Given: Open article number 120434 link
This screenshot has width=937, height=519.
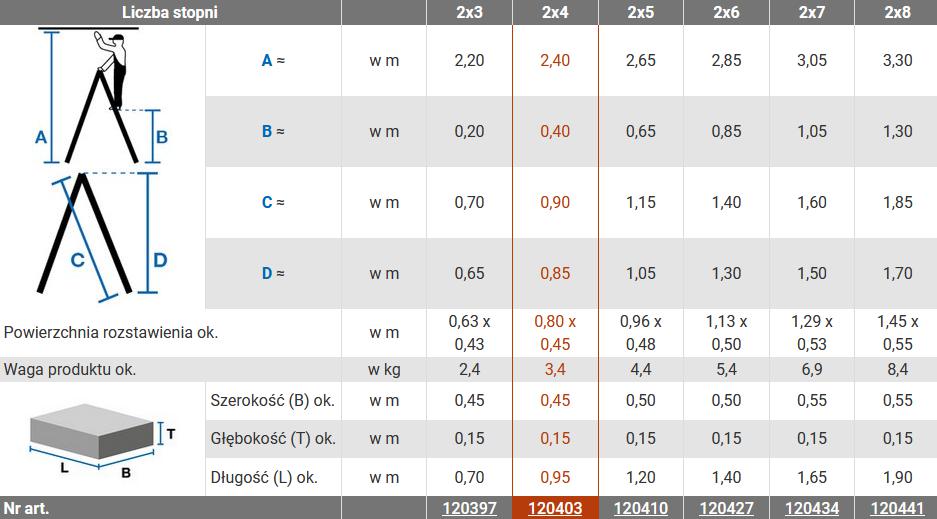Looking at the screenshot, I should [812, 508].
